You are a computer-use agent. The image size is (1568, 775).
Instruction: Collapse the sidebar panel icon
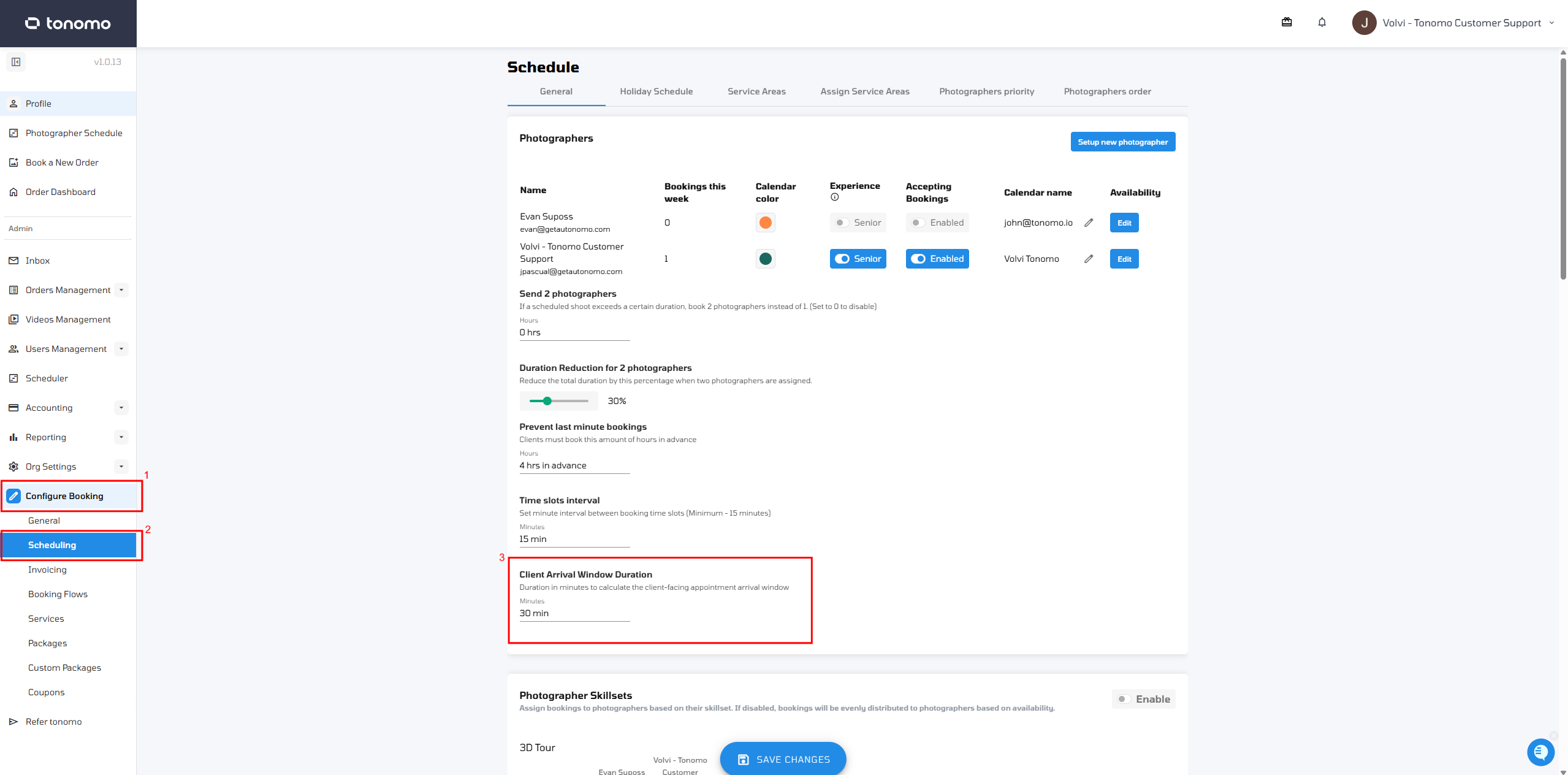[x=16, y=62]
